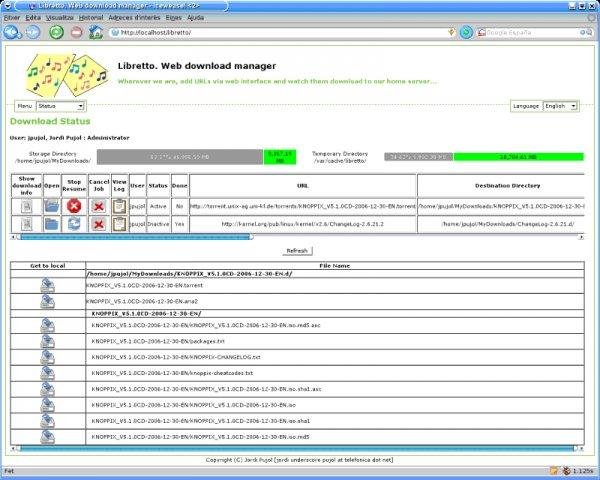Cancel the Inactive ChangeLog job

click(99, 224)
